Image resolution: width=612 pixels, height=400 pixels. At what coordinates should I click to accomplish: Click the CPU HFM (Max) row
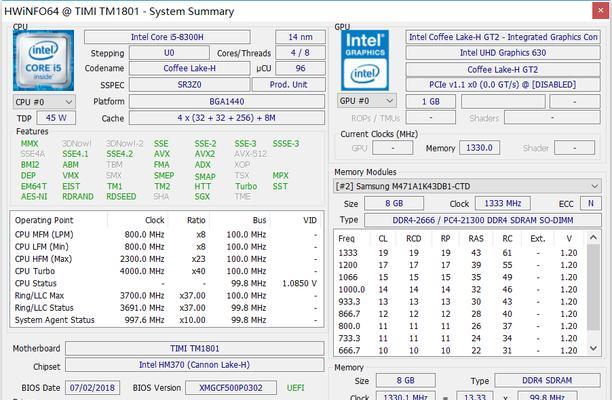pos(167,259)
